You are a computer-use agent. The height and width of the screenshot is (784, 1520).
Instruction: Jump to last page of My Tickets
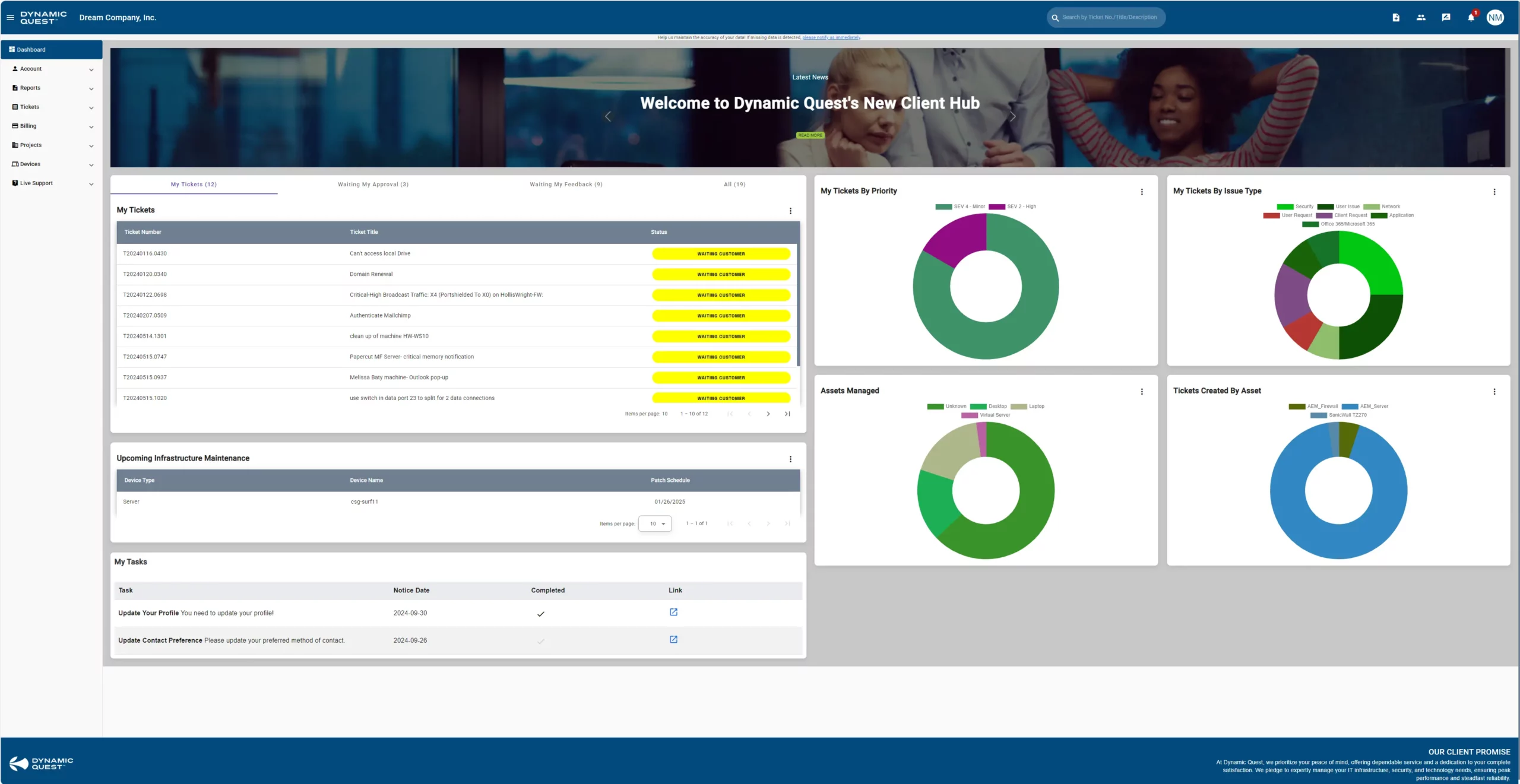(787, 414)
